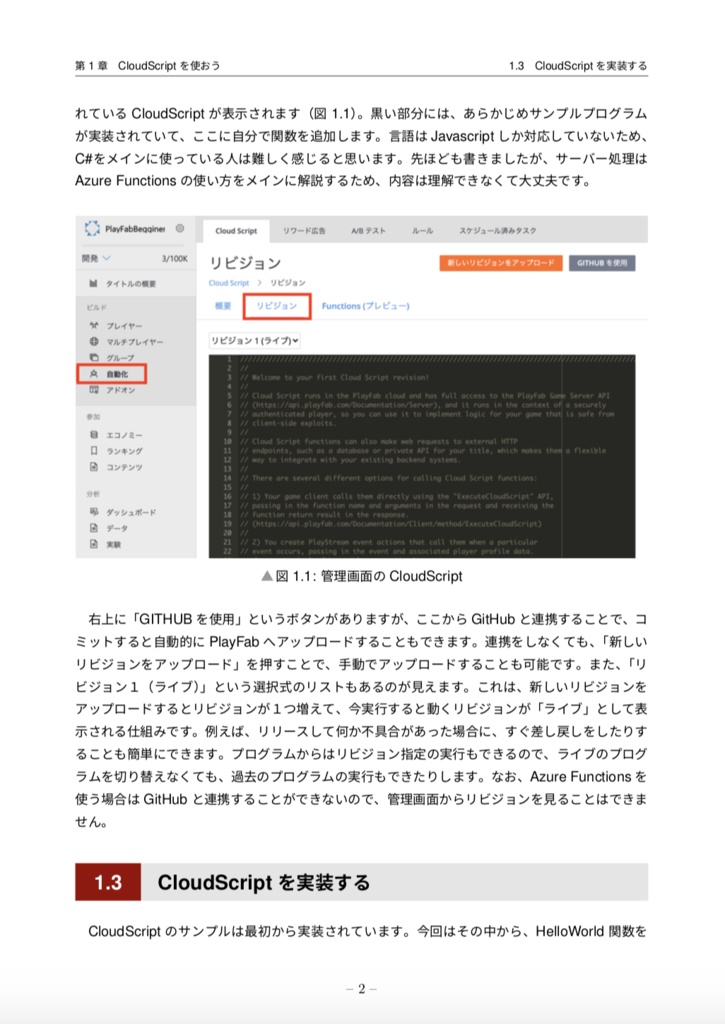
Task: Open the マルチプレイヤー sidebar entry
Action: point(135,342)
